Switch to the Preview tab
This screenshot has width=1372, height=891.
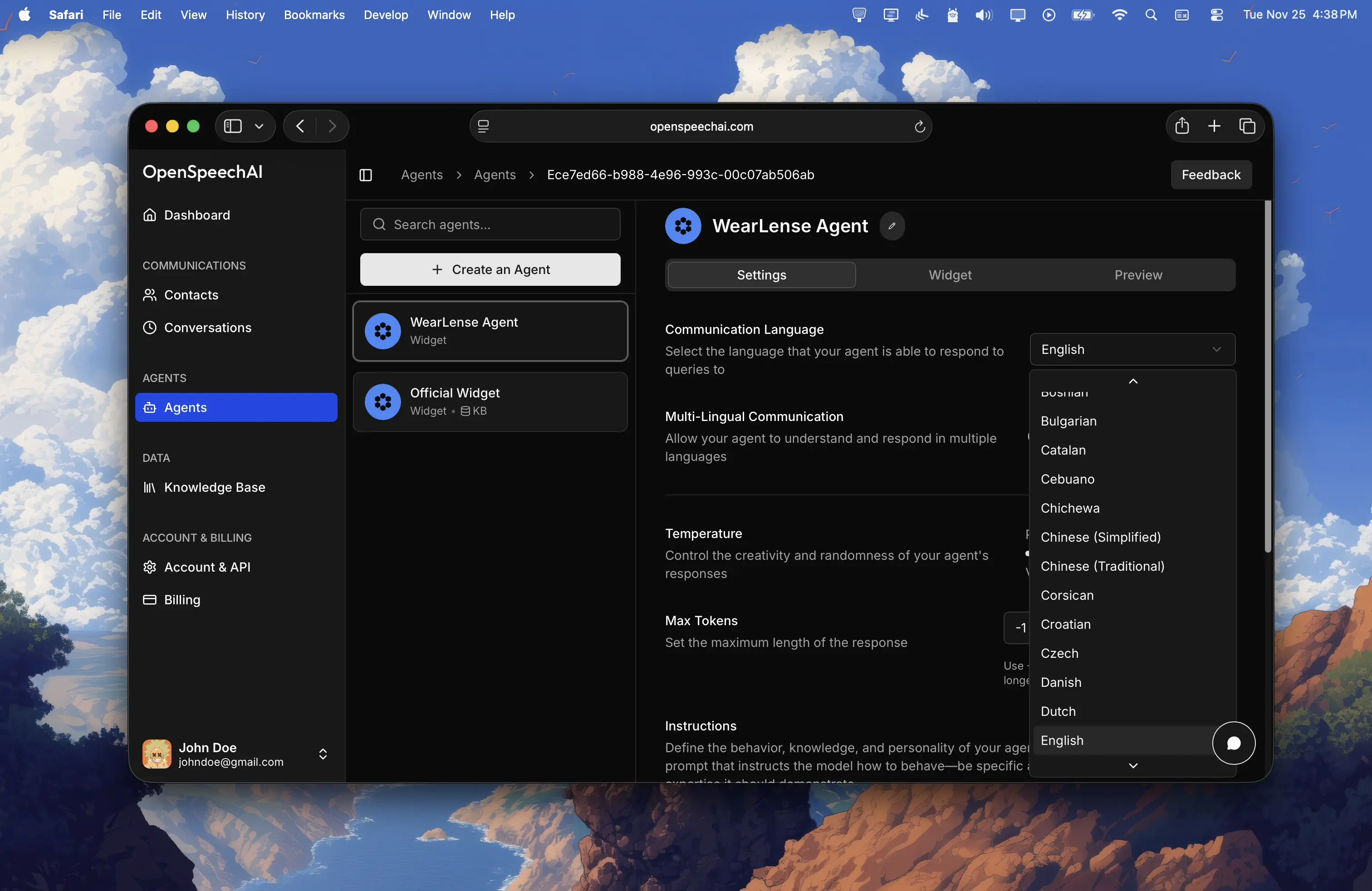(1138, 275)
